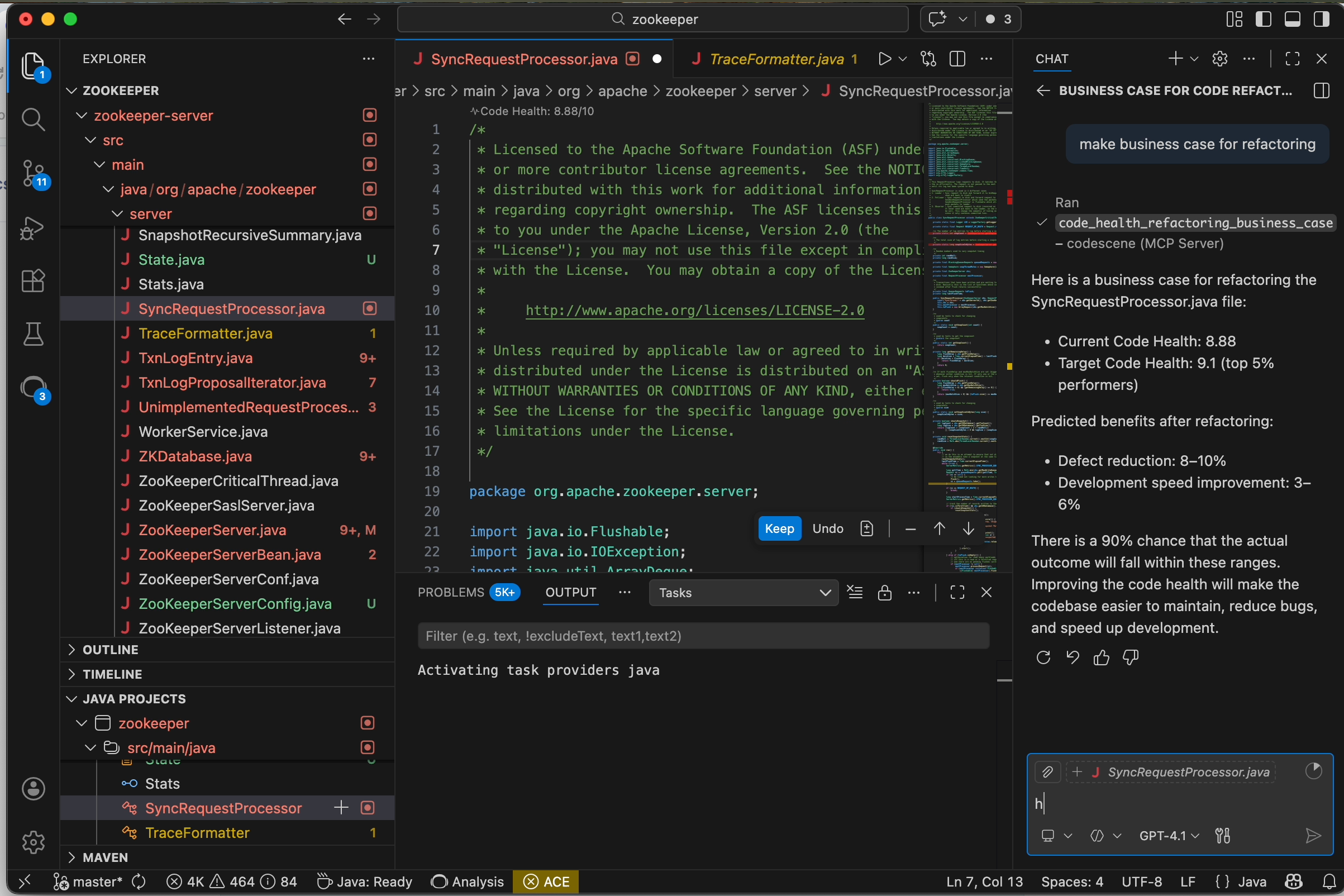1344x896 pixels.
Task: Toggle the bottom panel layout button
Action: 1292,19
